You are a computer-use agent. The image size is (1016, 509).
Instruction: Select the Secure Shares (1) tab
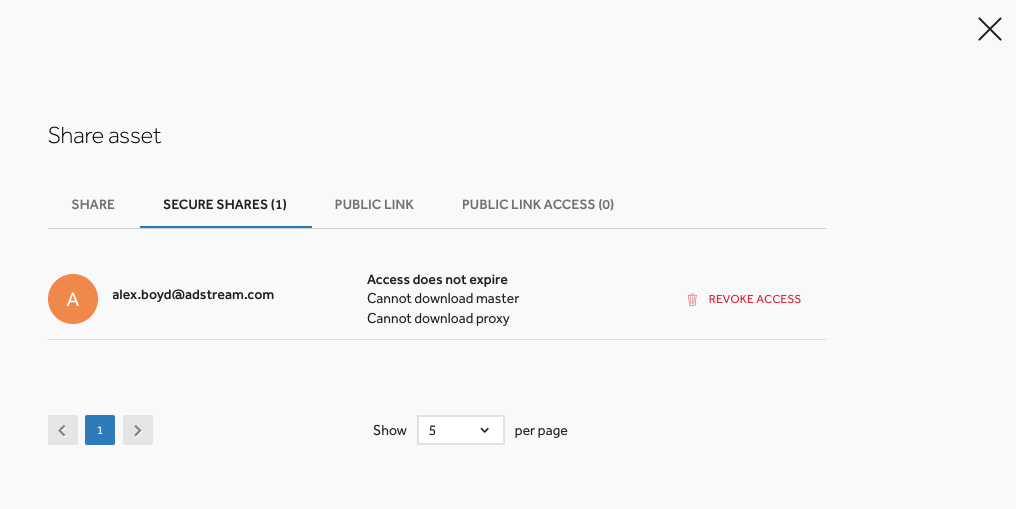225,205
